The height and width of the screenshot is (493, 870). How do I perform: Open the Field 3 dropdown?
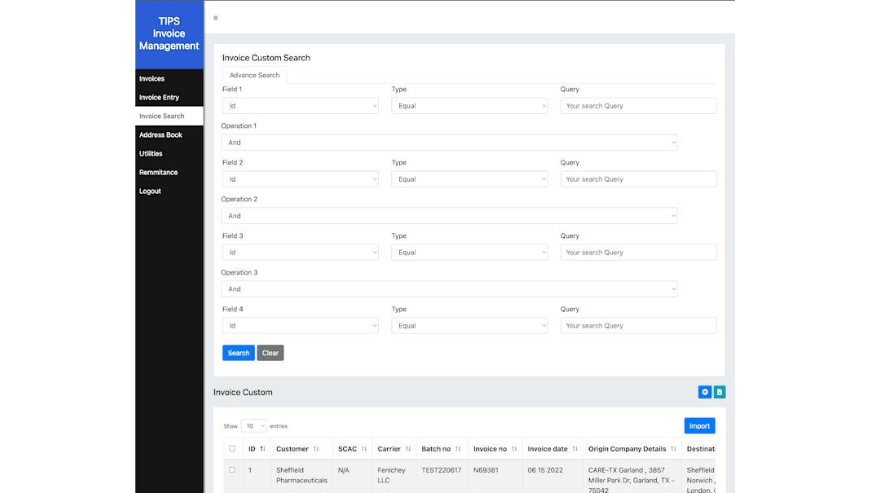[x=300, y=252]
